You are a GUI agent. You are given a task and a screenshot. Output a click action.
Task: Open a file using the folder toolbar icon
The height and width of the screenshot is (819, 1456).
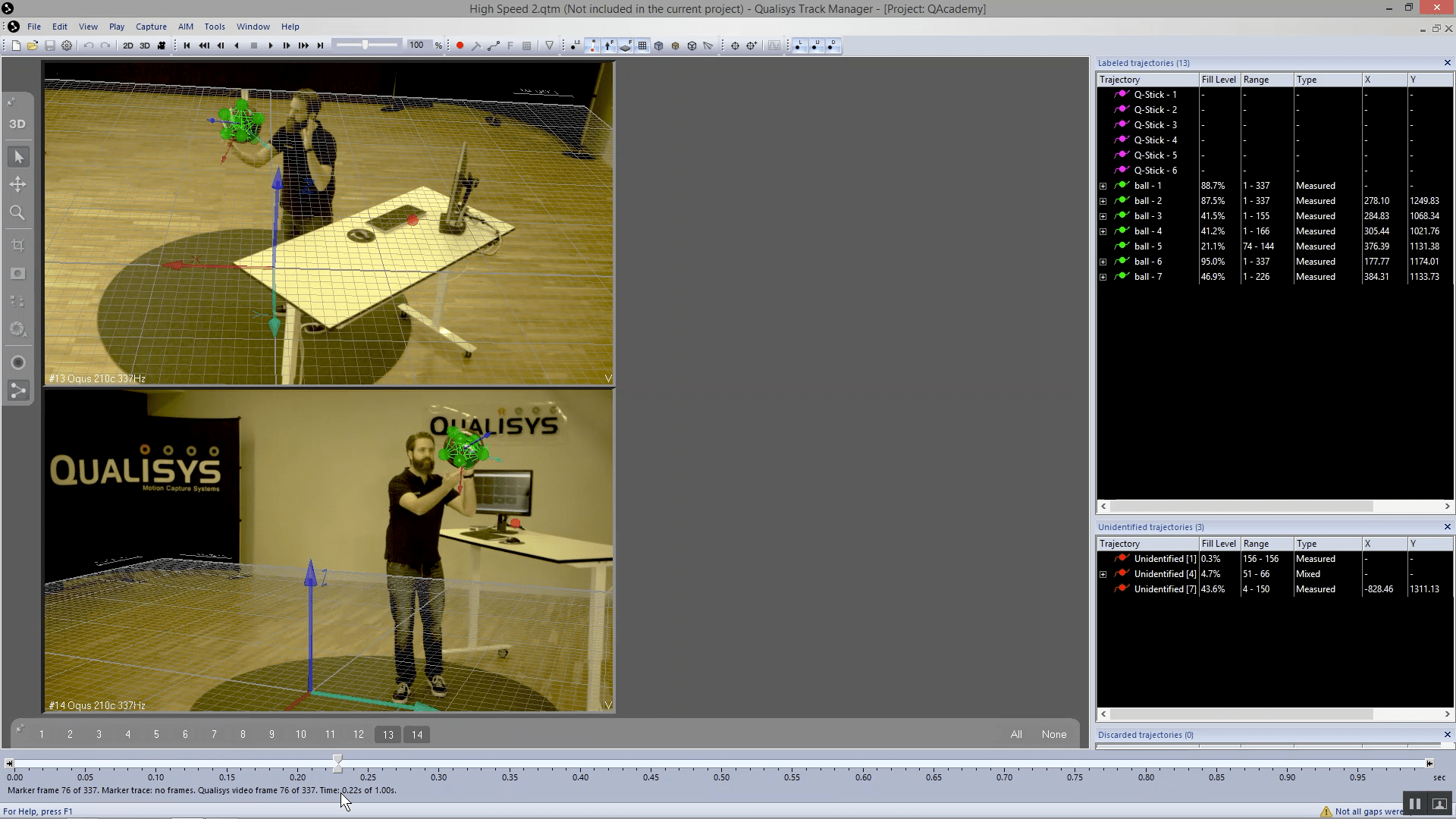33,45
